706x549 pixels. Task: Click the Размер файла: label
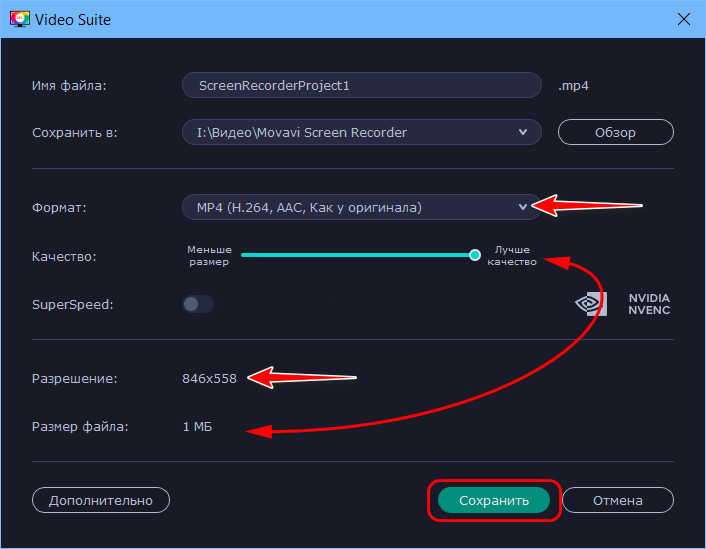pyautogui.click(x=80, y=426)
